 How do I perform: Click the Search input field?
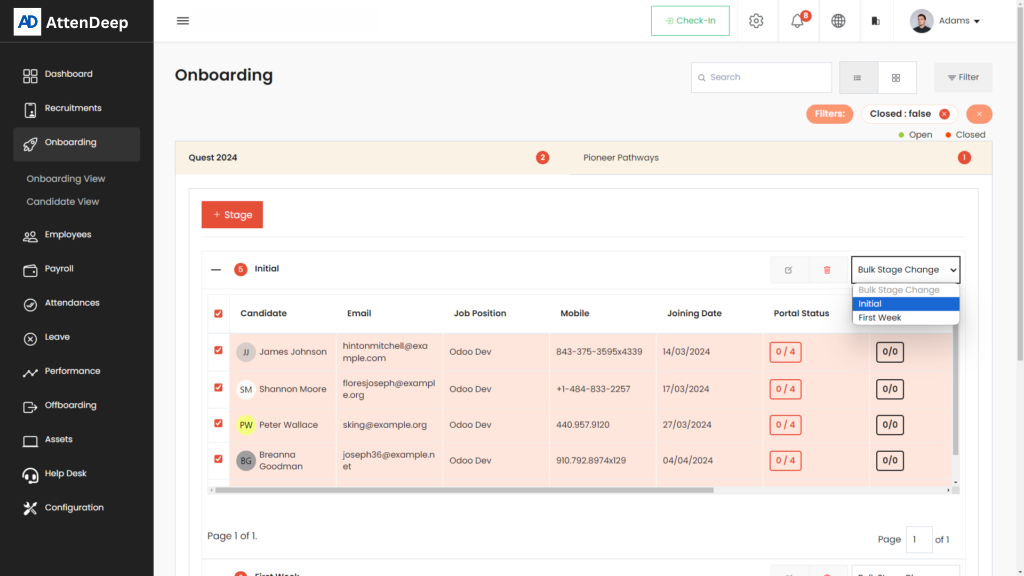[766, 78]
